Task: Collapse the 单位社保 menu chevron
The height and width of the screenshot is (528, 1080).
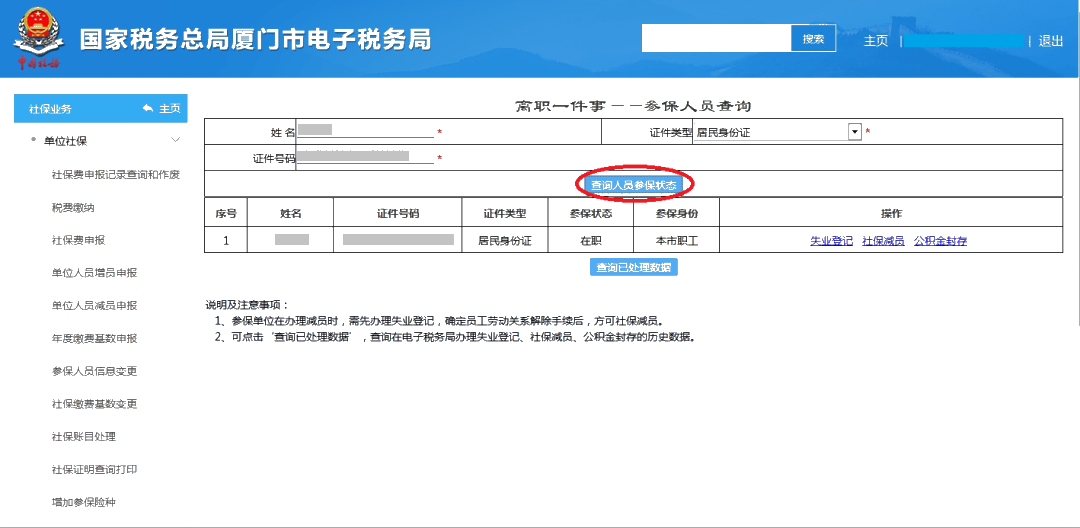Action: click(x=175, y=140)
